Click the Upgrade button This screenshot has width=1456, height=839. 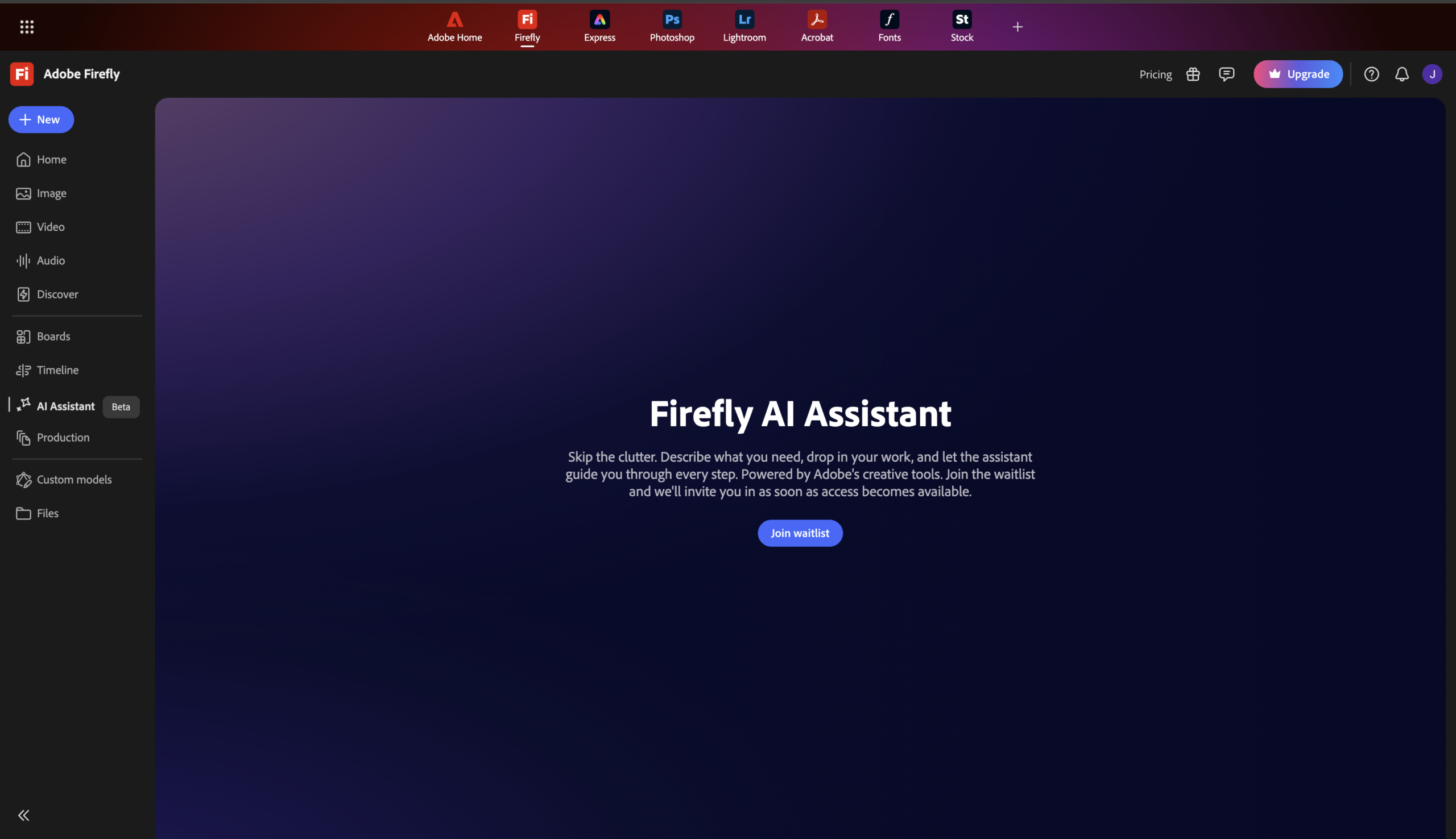point(1297,74)
